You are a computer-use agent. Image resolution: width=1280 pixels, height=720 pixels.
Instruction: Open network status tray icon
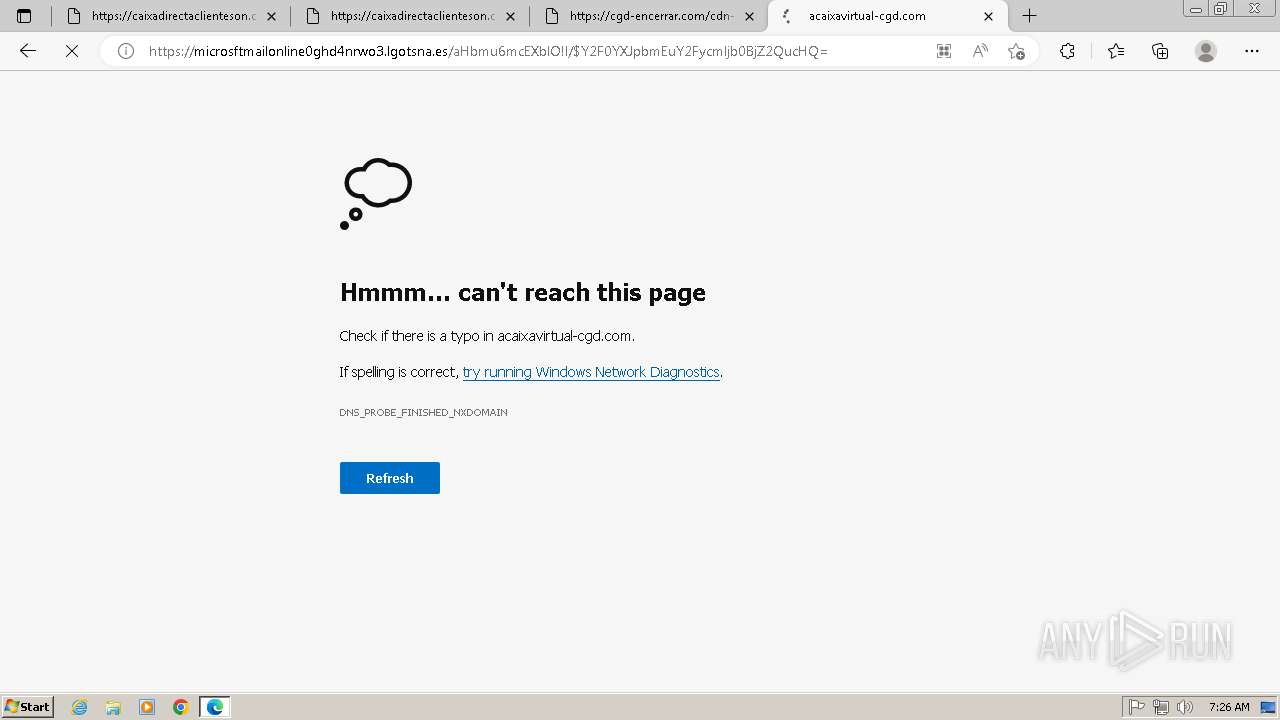pyautogui.click(x=1161, y=707)
